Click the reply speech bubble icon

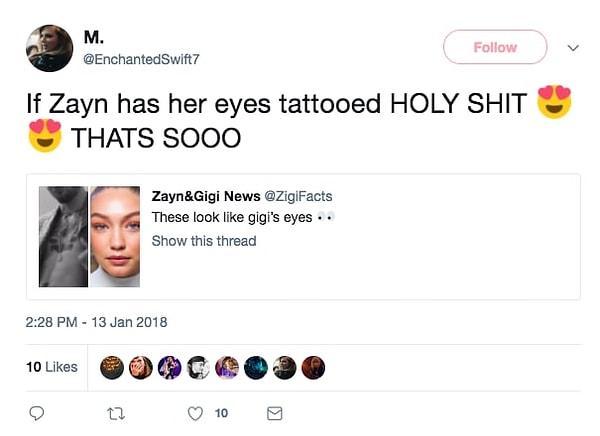pos(35,413)
